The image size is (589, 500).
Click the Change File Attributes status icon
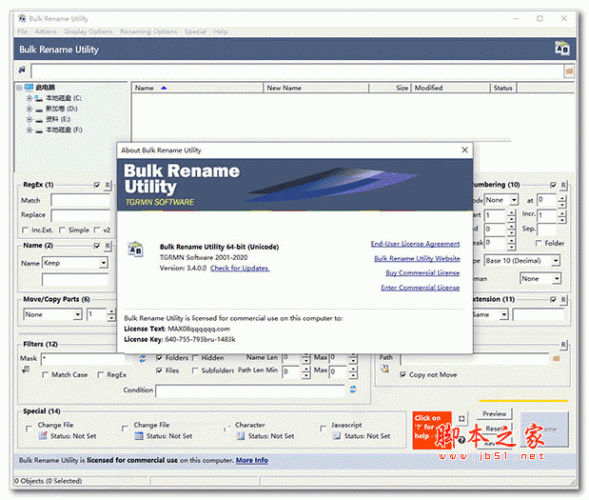(x=43, y=436)
